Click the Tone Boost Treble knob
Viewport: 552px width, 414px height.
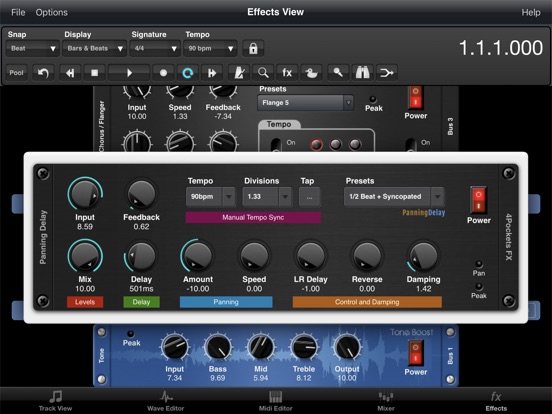coord(304,347)
